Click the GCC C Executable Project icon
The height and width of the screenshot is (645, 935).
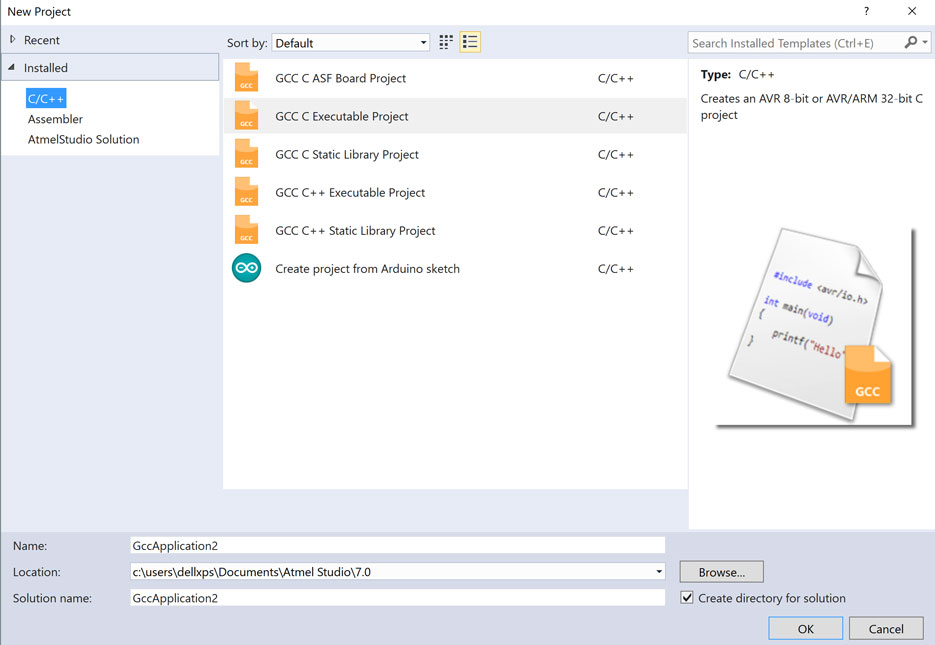(246, 116)
